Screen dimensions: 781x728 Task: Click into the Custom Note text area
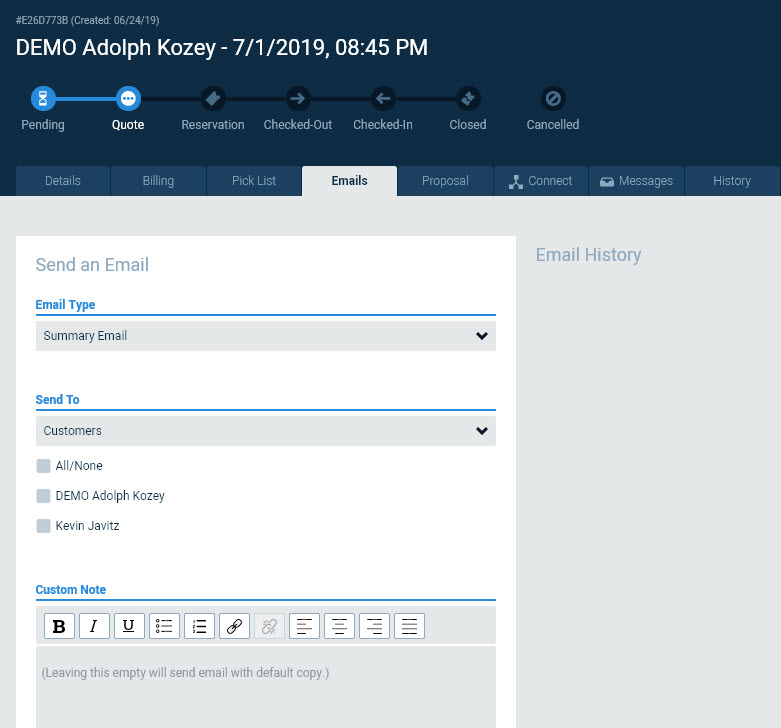(266, 687)
